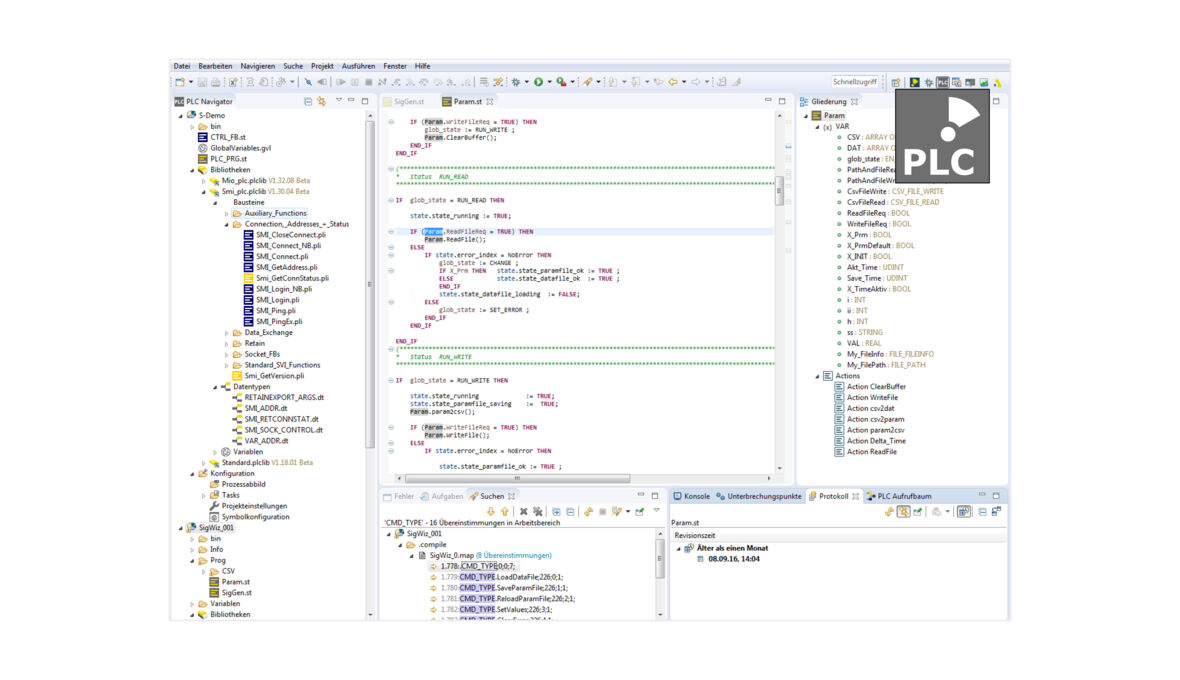1180x680 pixels.
Task: Open the Projekt menu
Action: click(322, 66)
